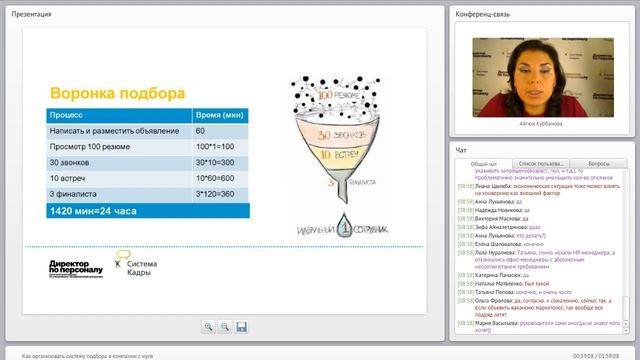Click the presenter video thumbnail

click(543, 78)
